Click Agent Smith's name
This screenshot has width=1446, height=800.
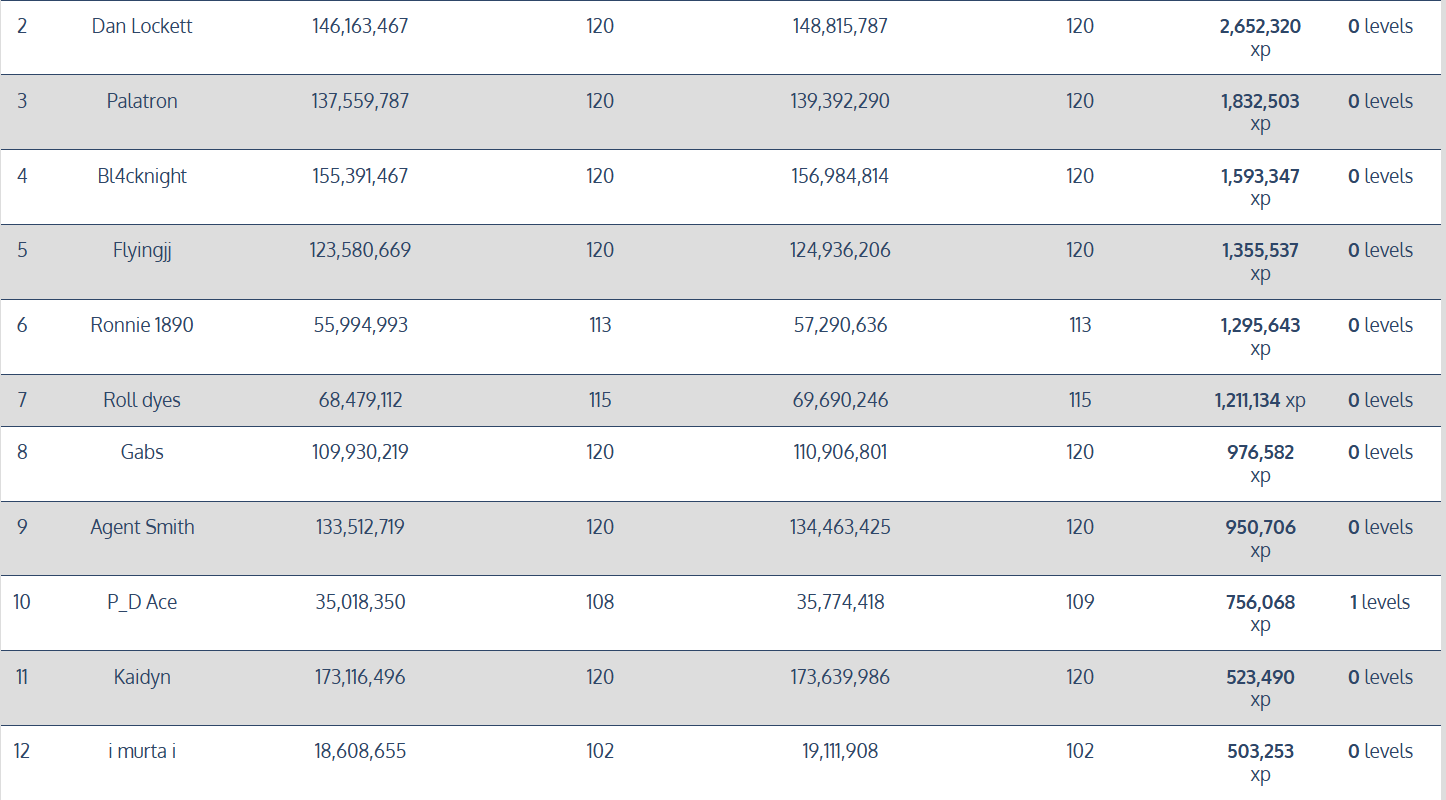142,528
